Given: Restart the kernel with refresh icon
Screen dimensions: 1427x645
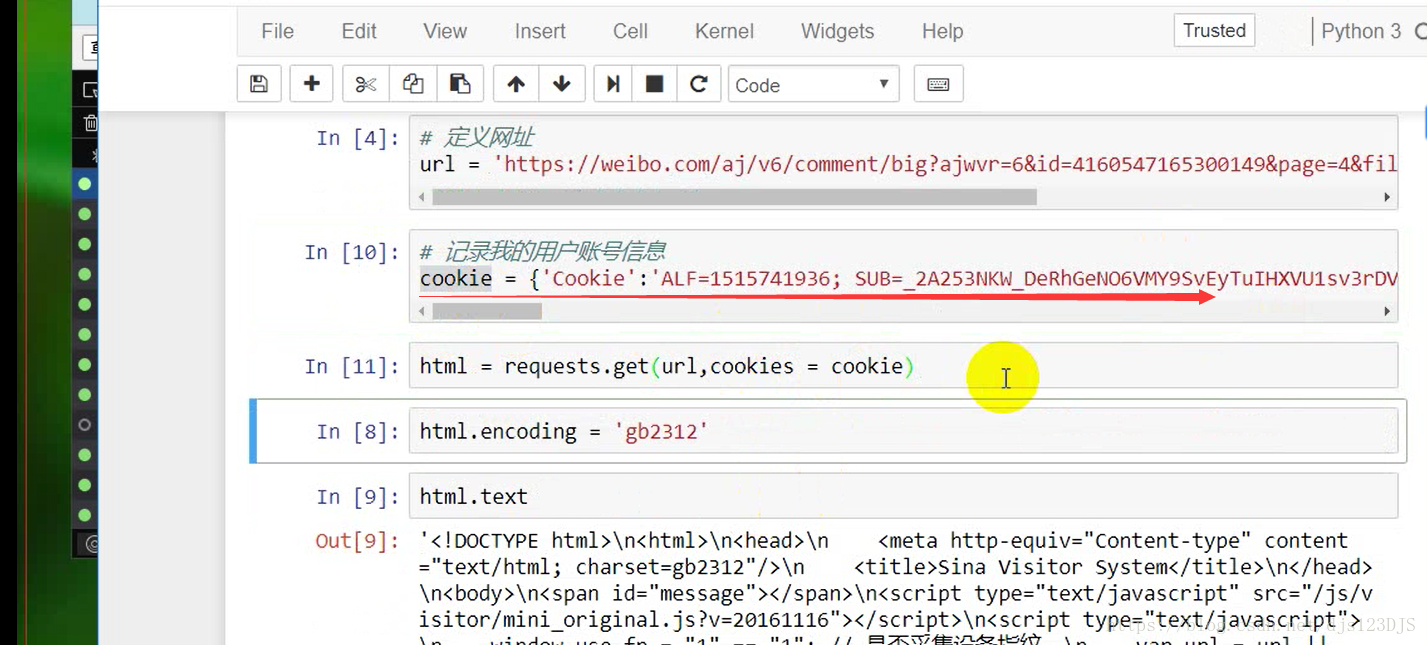Looking at the screenshot, I should (x=699, y=84).
